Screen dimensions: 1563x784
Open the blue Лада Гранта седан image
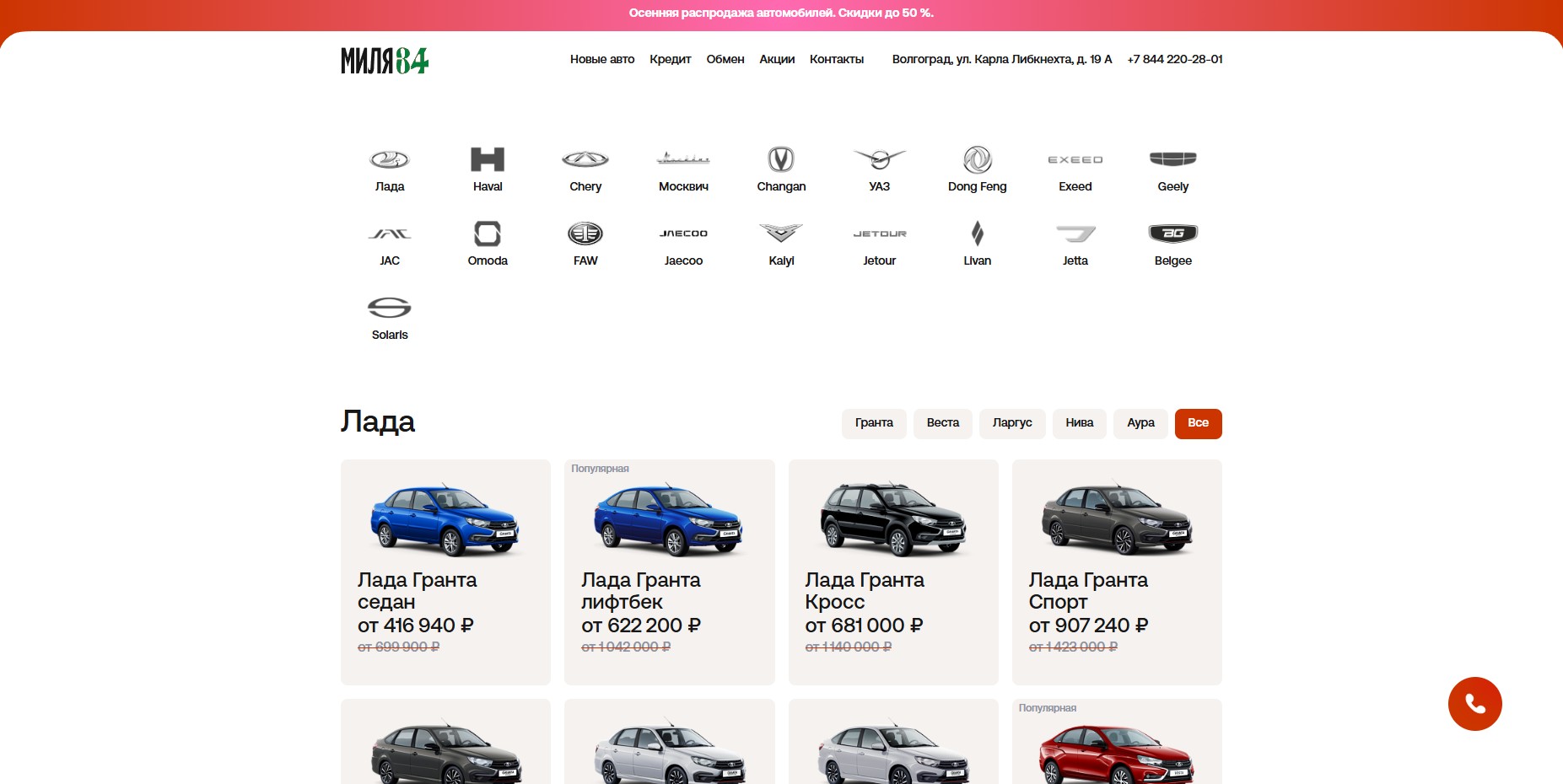[445, 518]
